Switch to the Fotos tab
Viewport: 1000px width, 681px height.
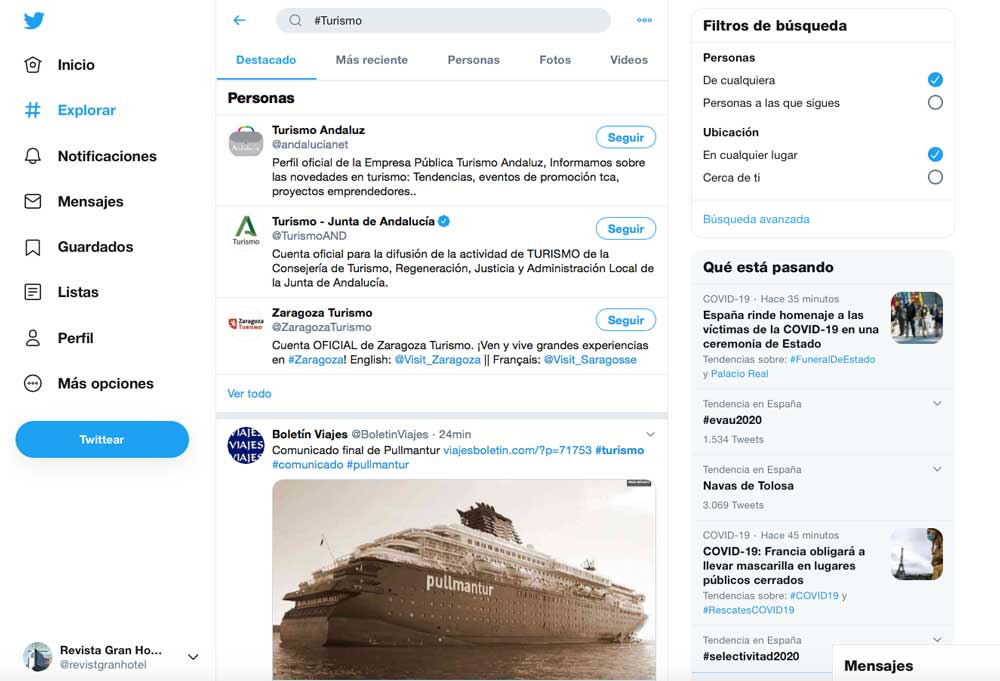[x=555, y=60]
